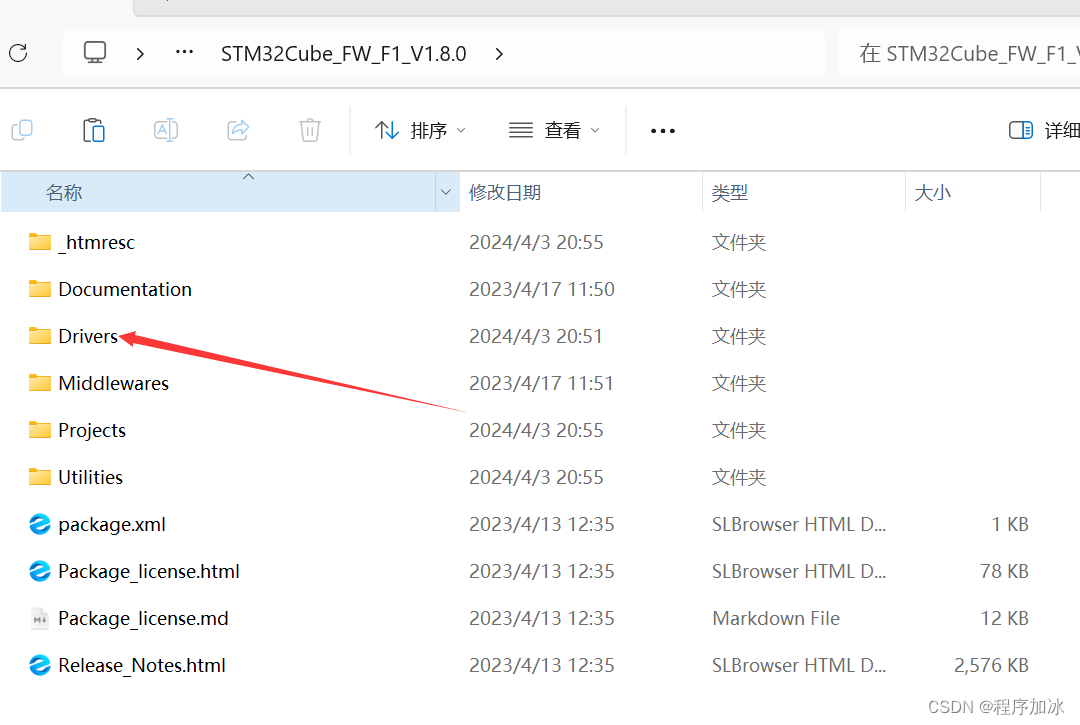Select the Projects folder icon
Viewport: 1080px width, 725px height.
click(x=40, y=430)
